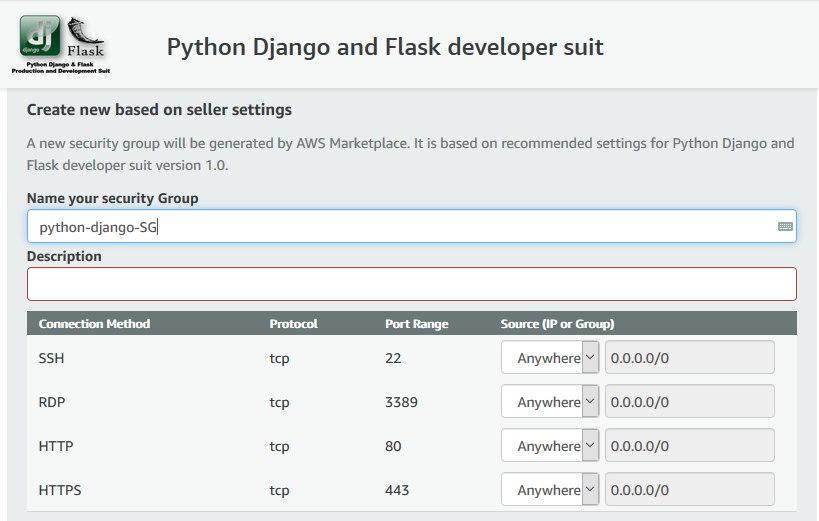Open the RDP source Anywhere dropdown
The width and height of the screenshot is (819, 521).
[550, 401]
